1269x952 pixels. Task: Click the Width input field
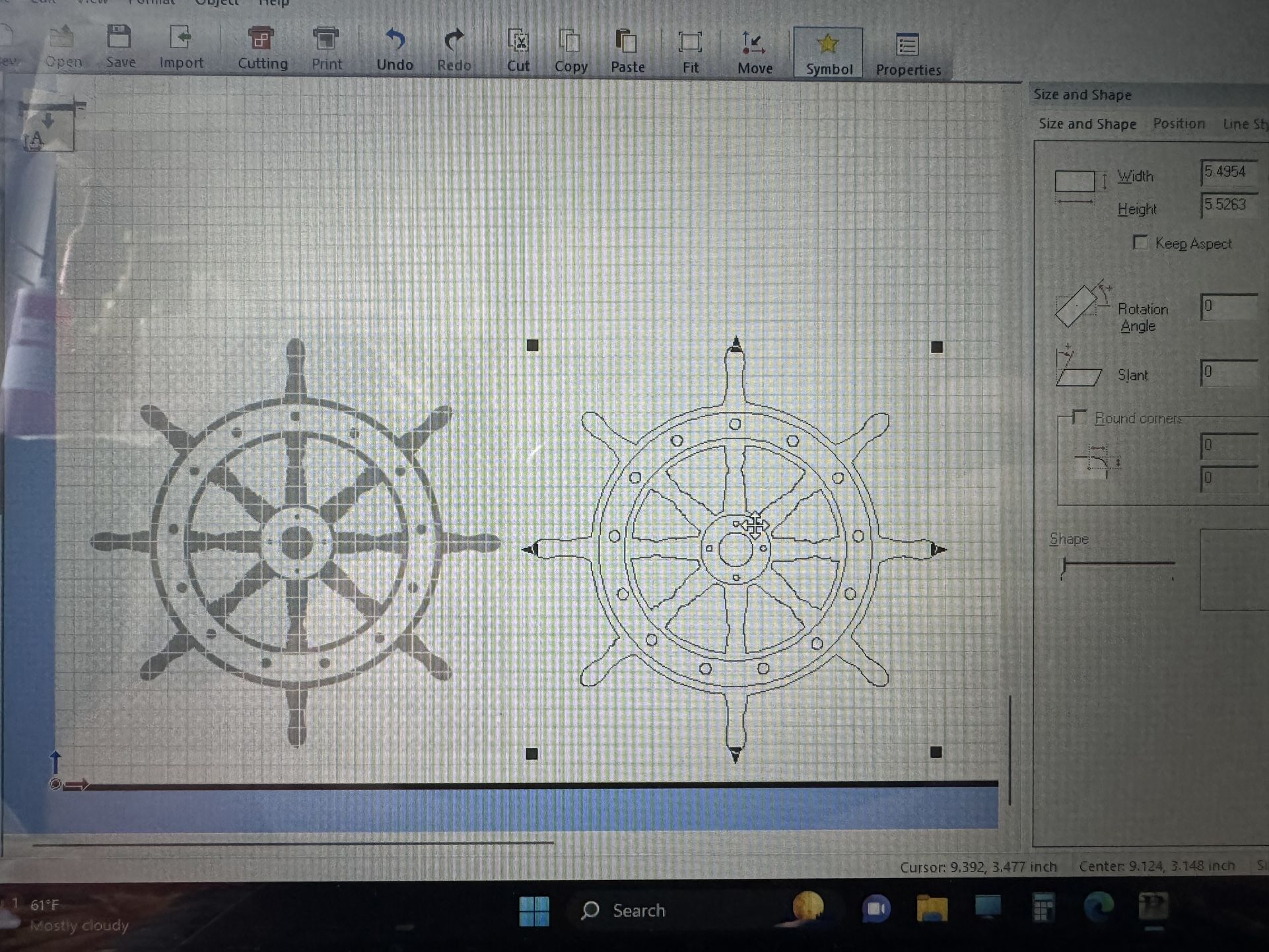coord(1229,172)
